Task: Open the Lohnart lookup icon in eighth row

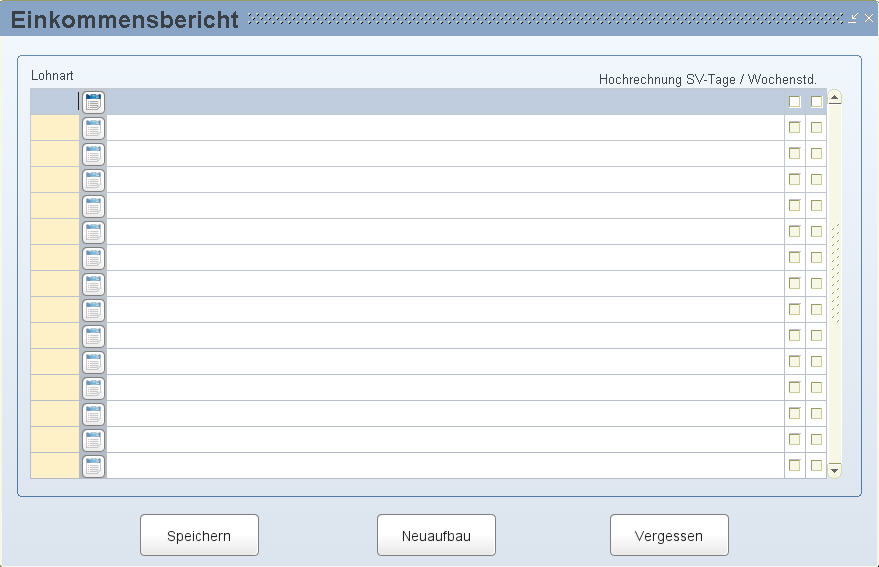Action: [x=93, y=284]
